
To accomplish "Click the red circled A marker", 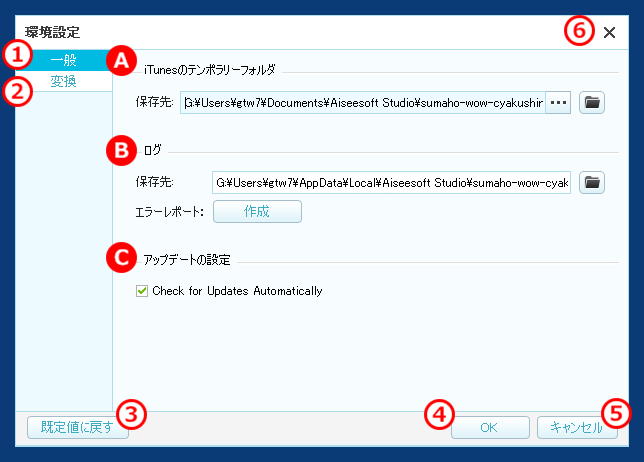I will pyautogui.click(x=122, y=60).
